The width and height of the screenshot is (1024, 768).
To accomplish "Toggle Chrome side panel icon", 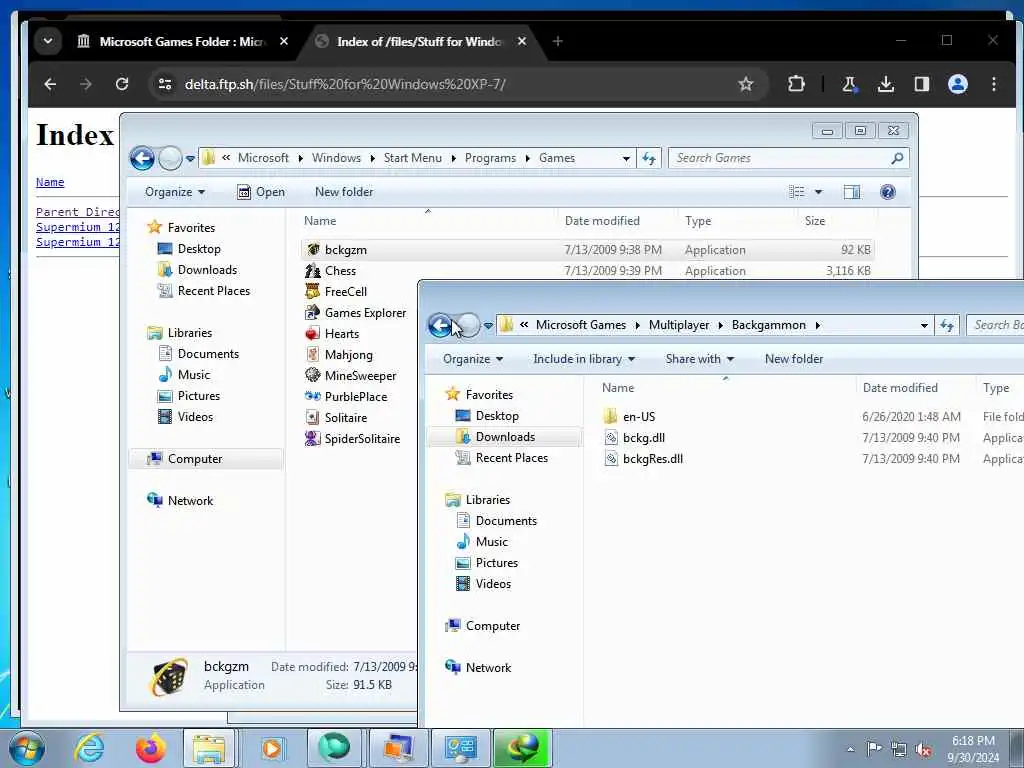I will [x=921, y=84].
